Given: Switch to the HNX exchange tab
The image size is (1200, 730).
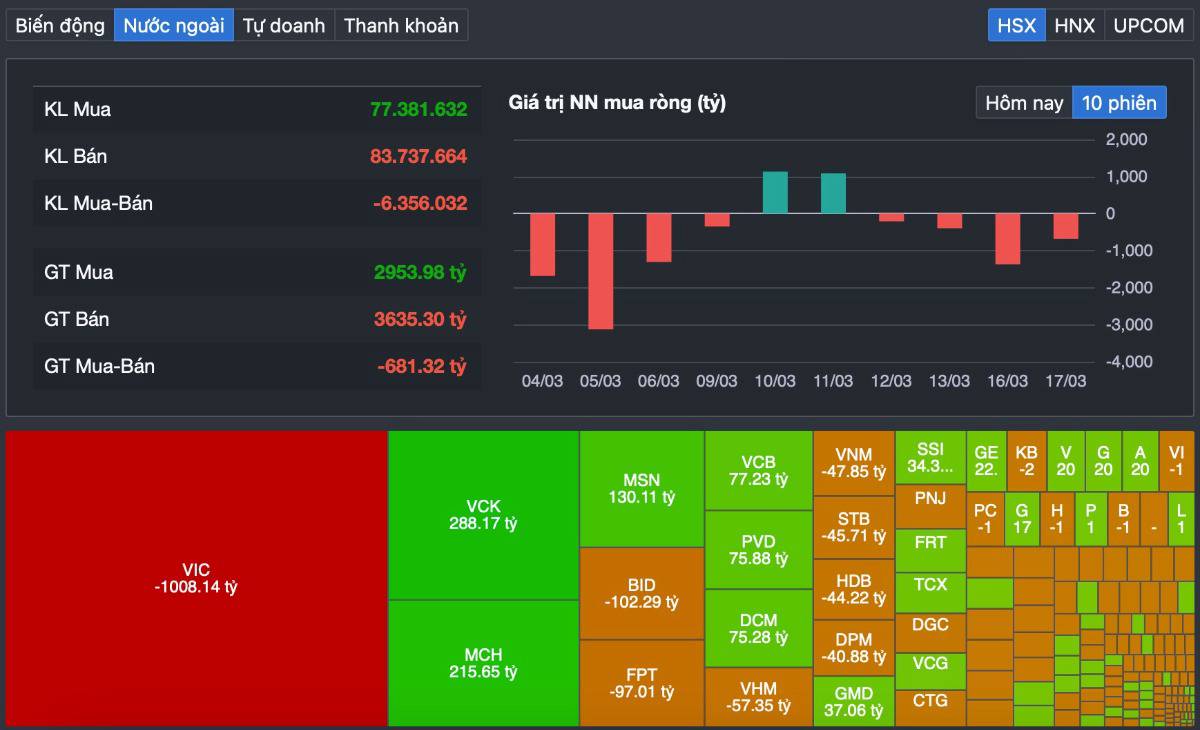Looking at the screenshot, I should 1075,25.
